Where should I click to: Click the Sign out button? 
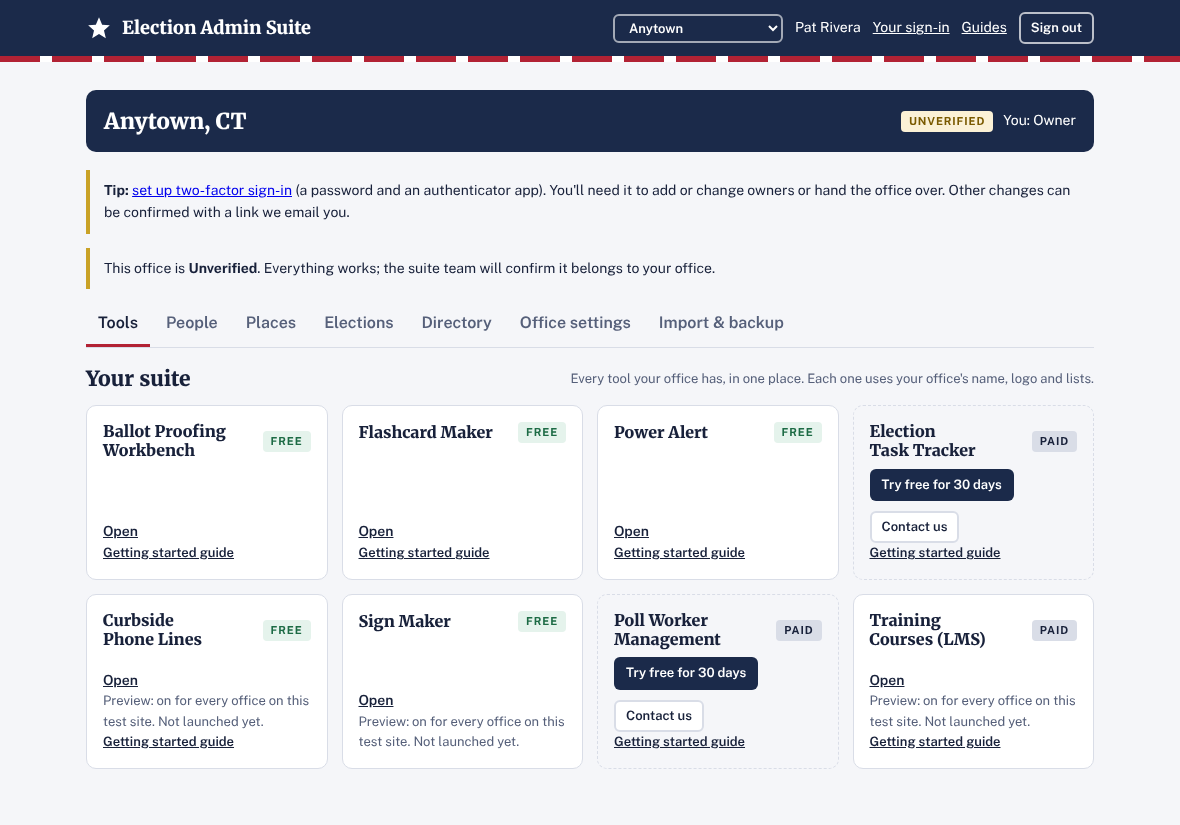tap(1056, 28)
